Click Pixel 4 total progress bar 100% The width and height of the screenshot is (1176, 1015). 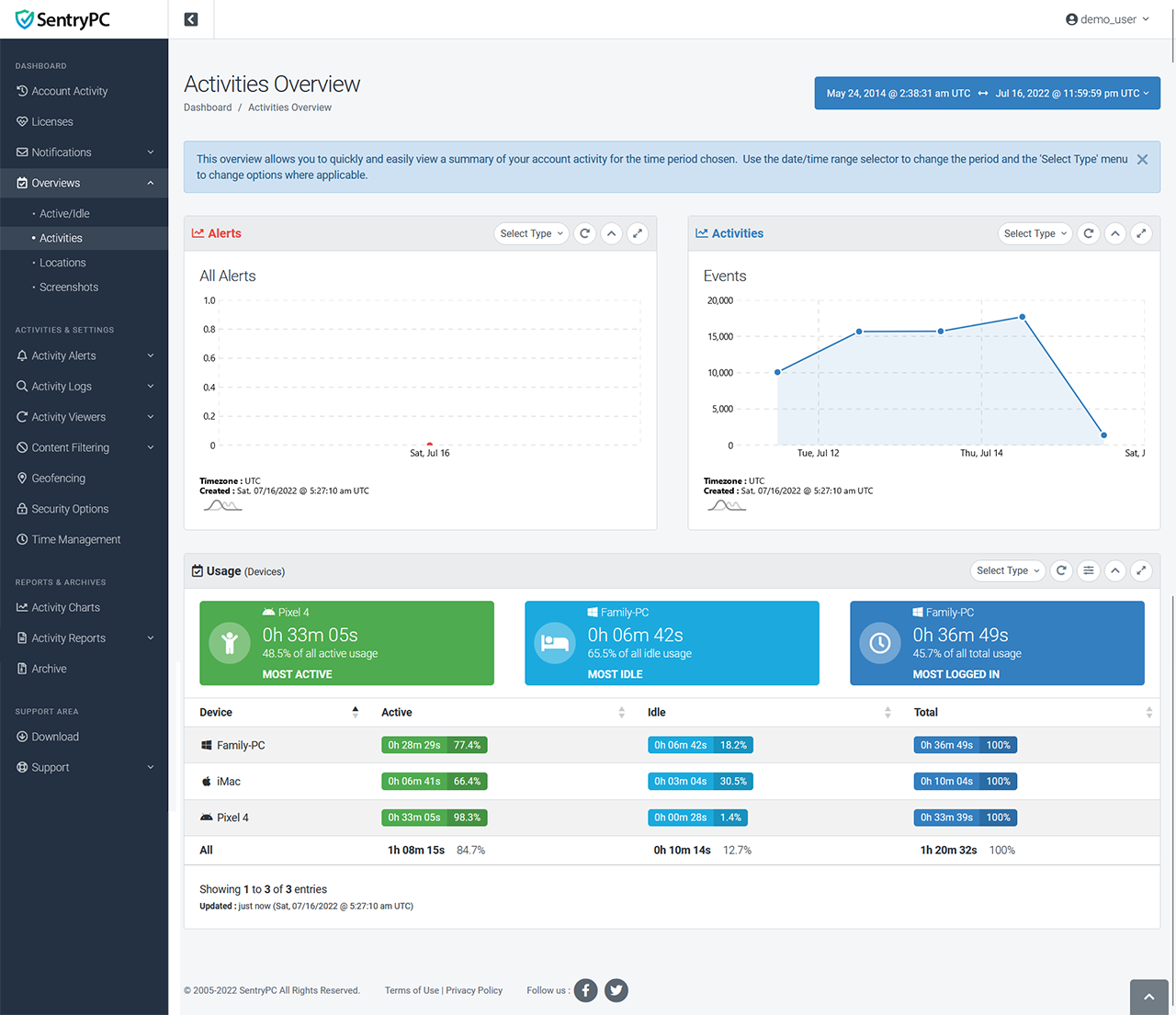coord(965,818)
